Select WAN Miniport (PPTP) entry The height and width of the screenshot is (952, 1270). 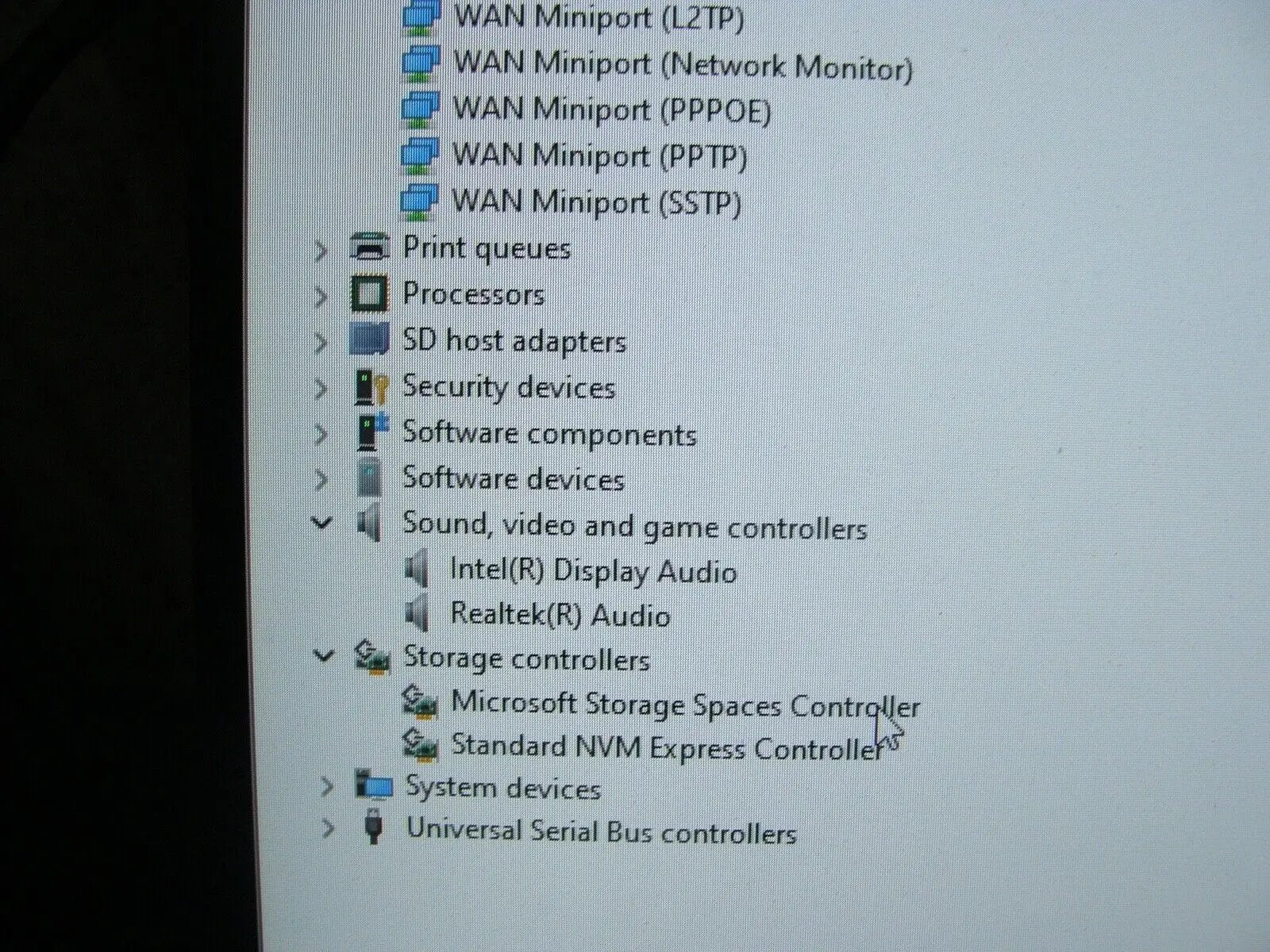(x=599, y=155)
